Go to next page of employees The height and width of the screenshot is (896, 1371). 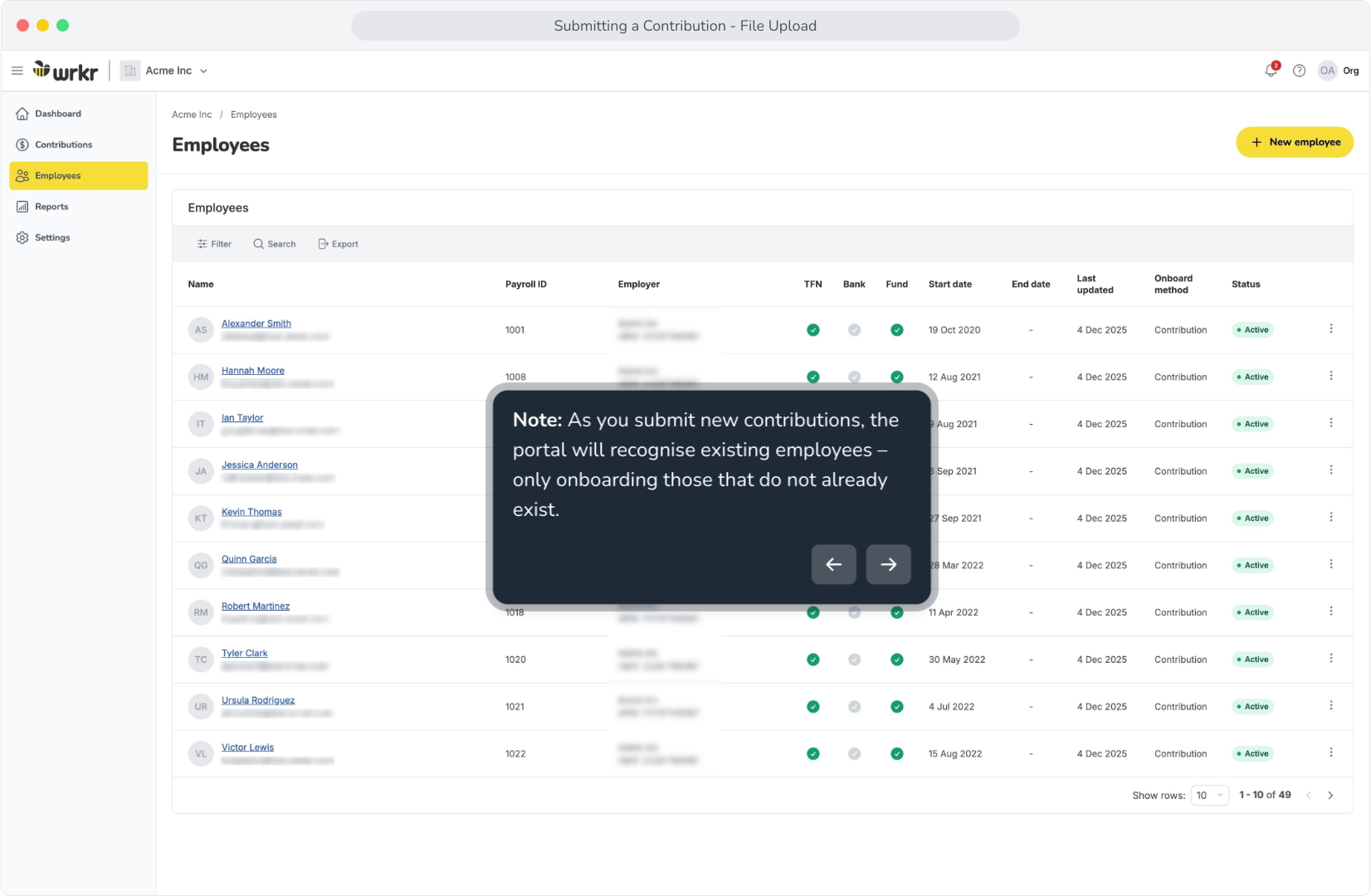(x=1330, y=795)
